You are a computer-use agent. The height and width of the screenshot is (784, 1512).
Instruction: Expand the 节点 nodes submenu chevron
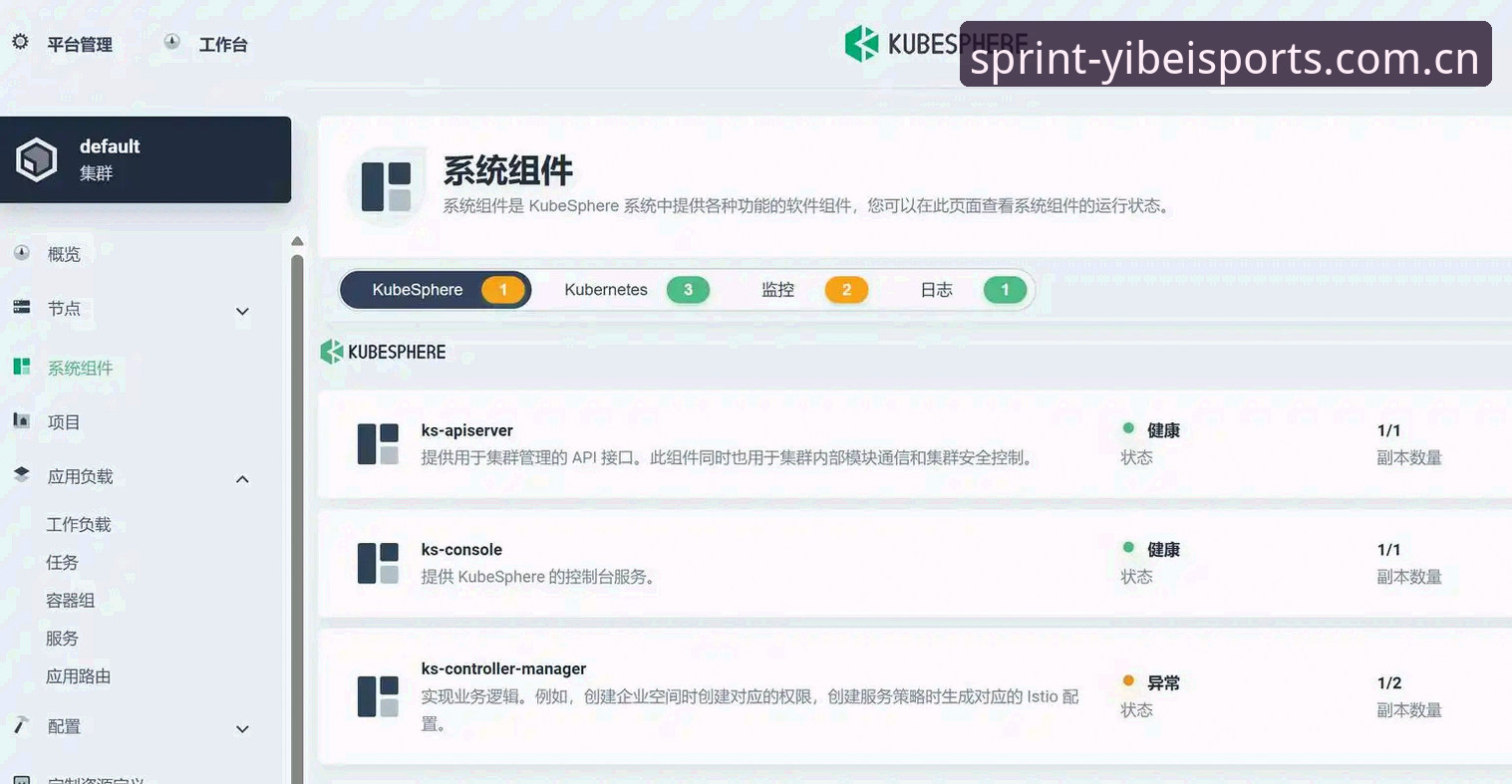tap(242, 312)
